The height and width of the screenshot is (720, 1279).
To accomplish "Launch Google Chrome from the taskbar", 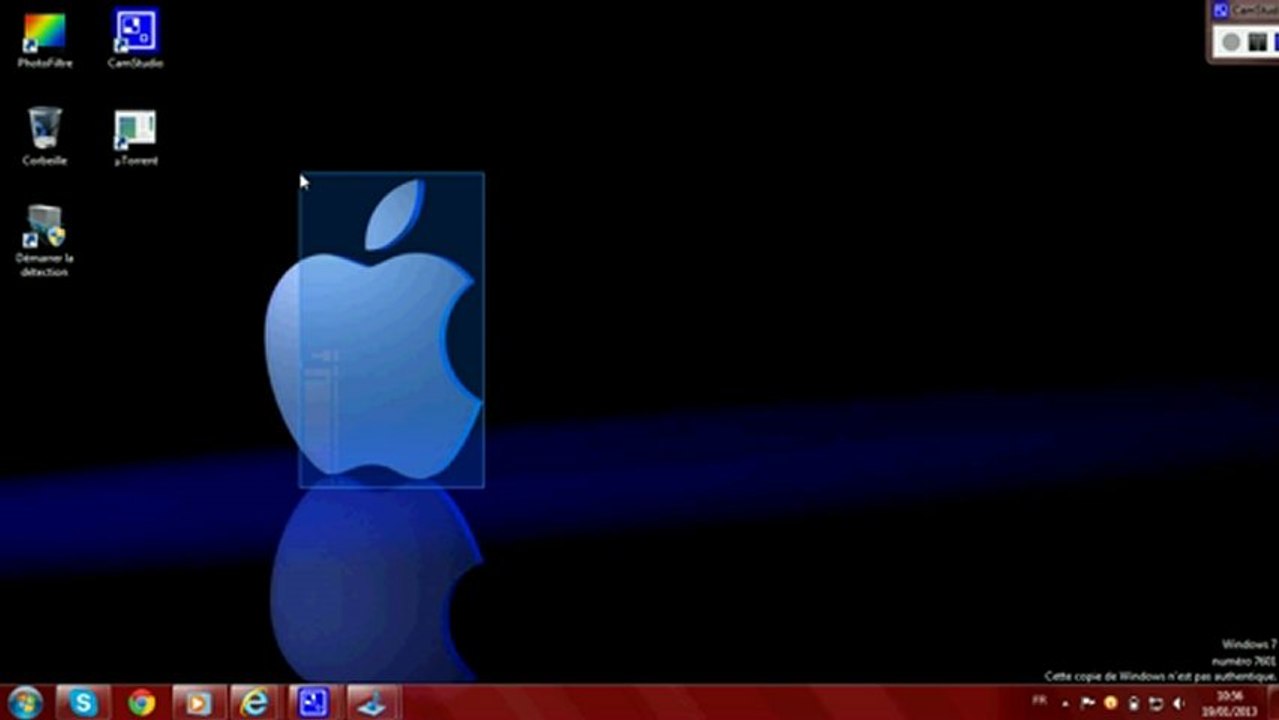I will (x=142, y=703).
